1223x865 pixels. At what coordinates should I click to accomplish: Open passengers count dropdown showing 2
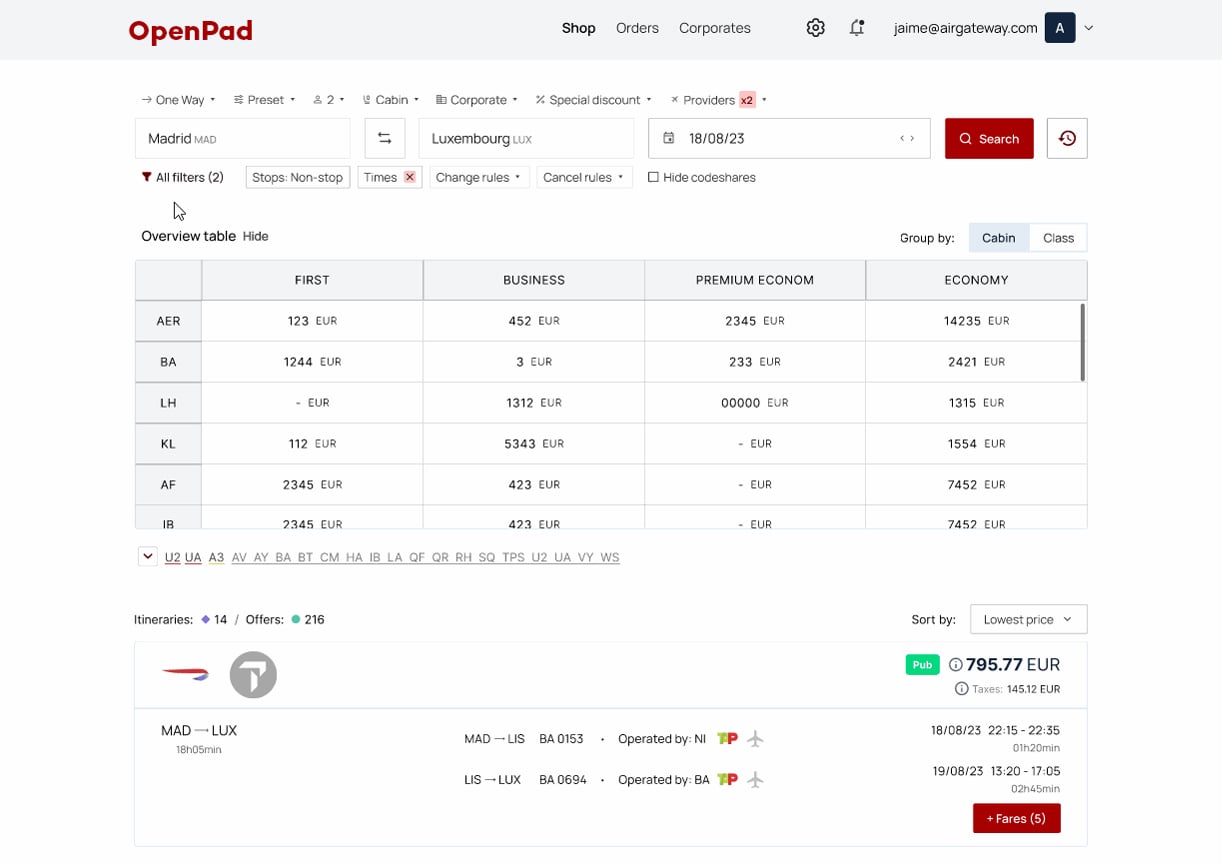tap(329, 100)
